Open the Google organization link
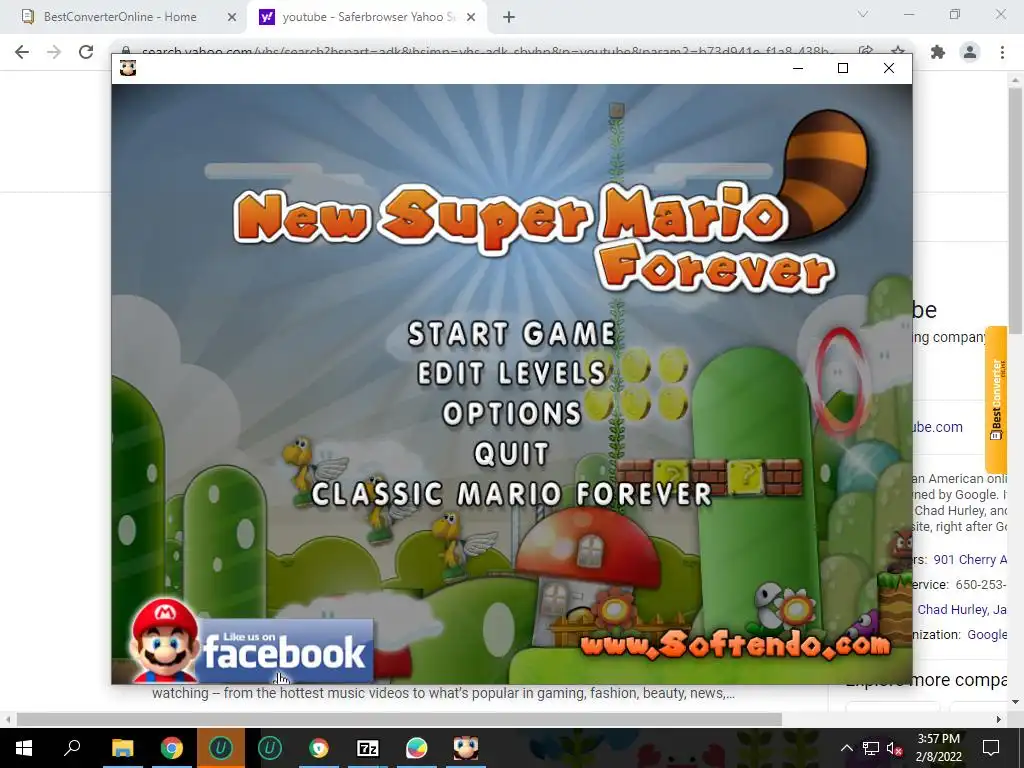The width and height of the screenshot is (1024, 768). pyautogui.click(x=987, y=634)
